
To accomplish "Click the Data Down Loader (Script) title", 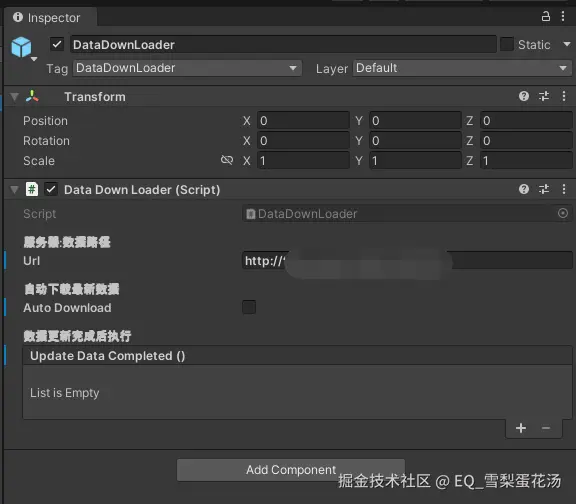I will 142,190.
